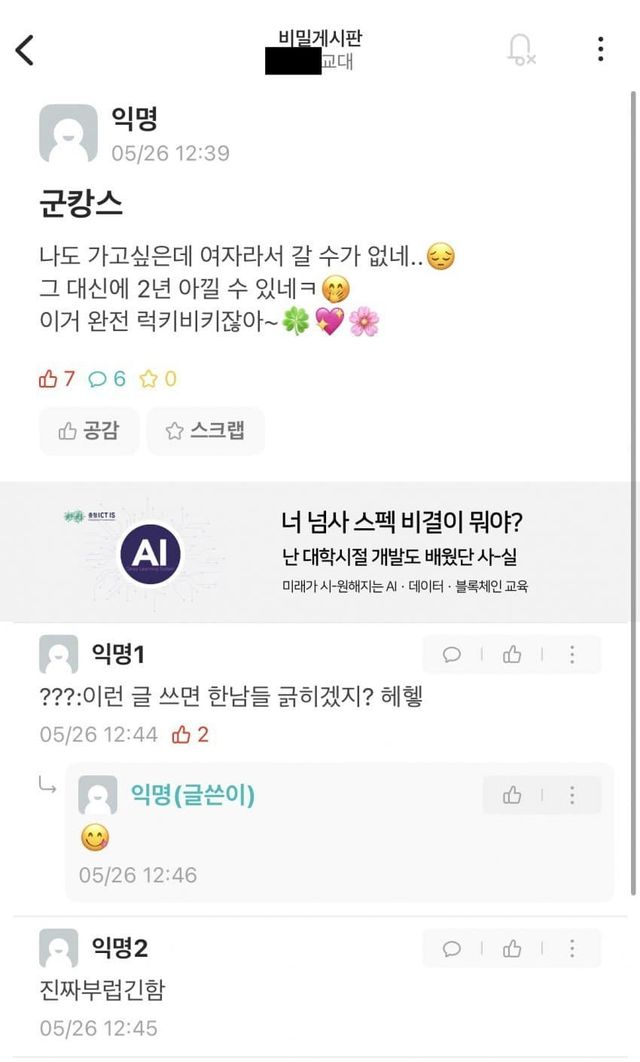Like 익명2's comment with thumbs-up
Screen dimensions: 640x1062
[x=512, y=948]
